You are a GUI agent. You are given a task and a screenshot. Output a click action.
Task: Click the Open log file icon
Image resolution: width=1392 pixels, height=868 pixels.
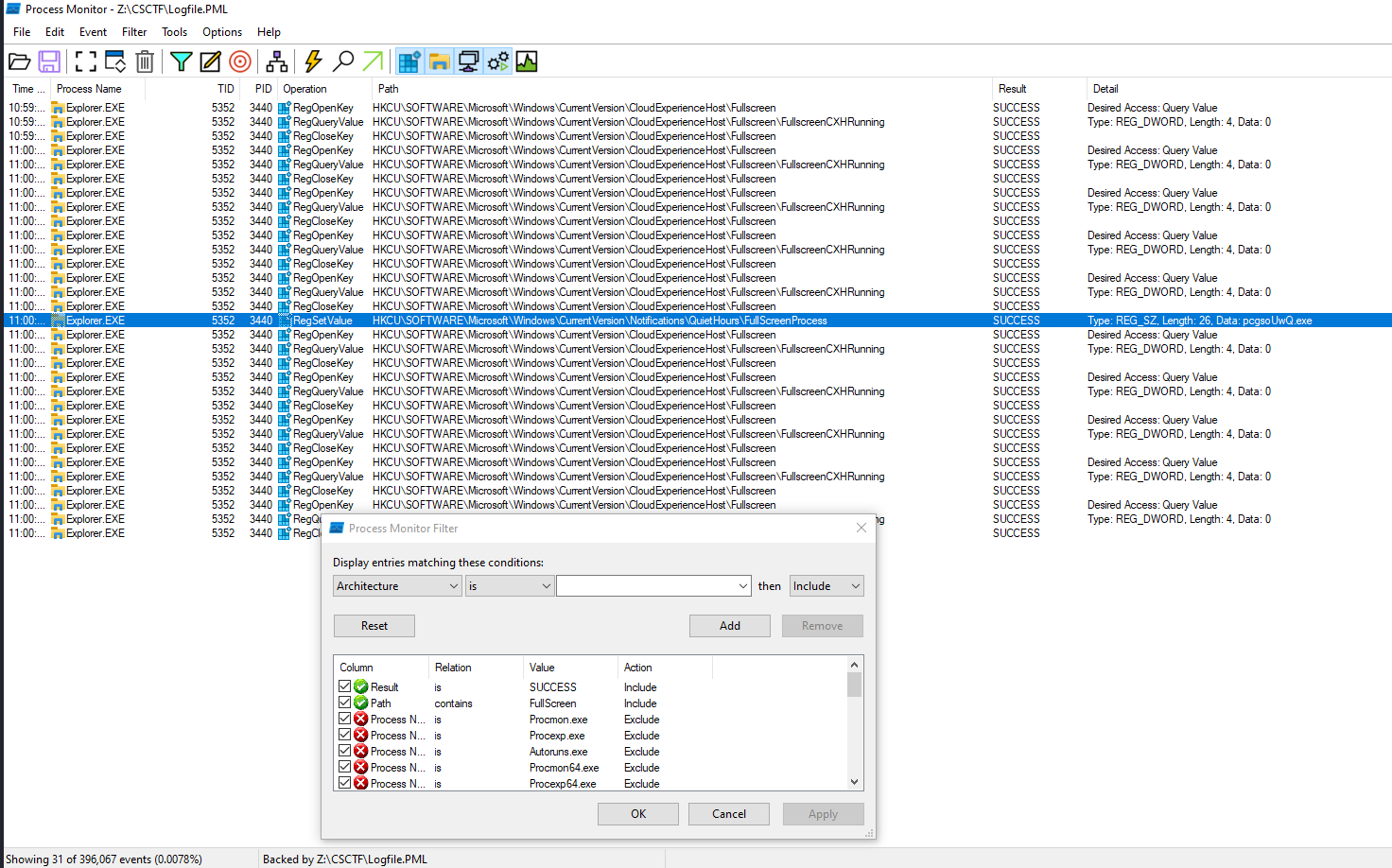[19, 62]
